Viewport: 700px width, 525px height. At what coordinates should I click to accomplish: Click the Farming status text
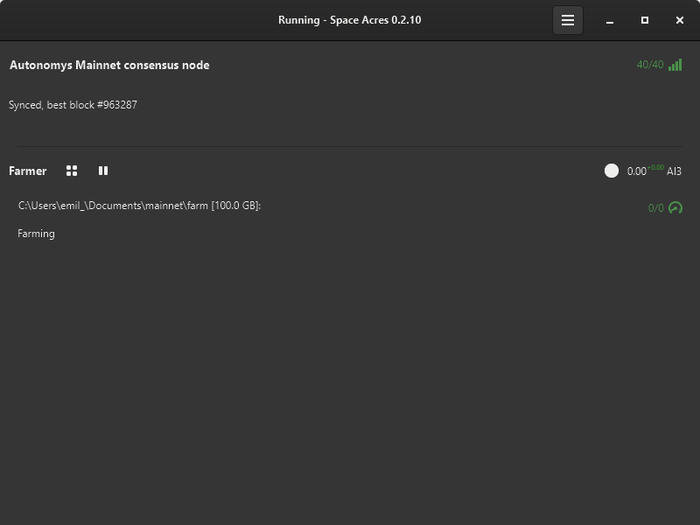[36, 233]
